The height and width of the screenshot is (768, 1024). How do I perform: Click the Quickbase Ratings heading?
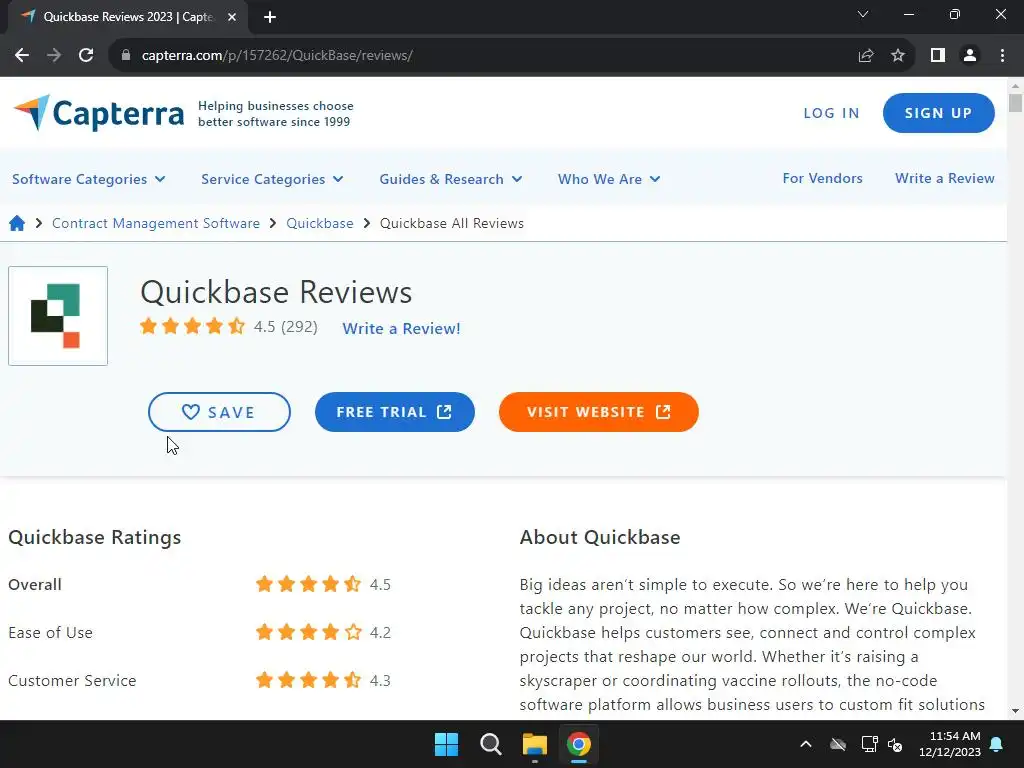(x=95, y=537)
